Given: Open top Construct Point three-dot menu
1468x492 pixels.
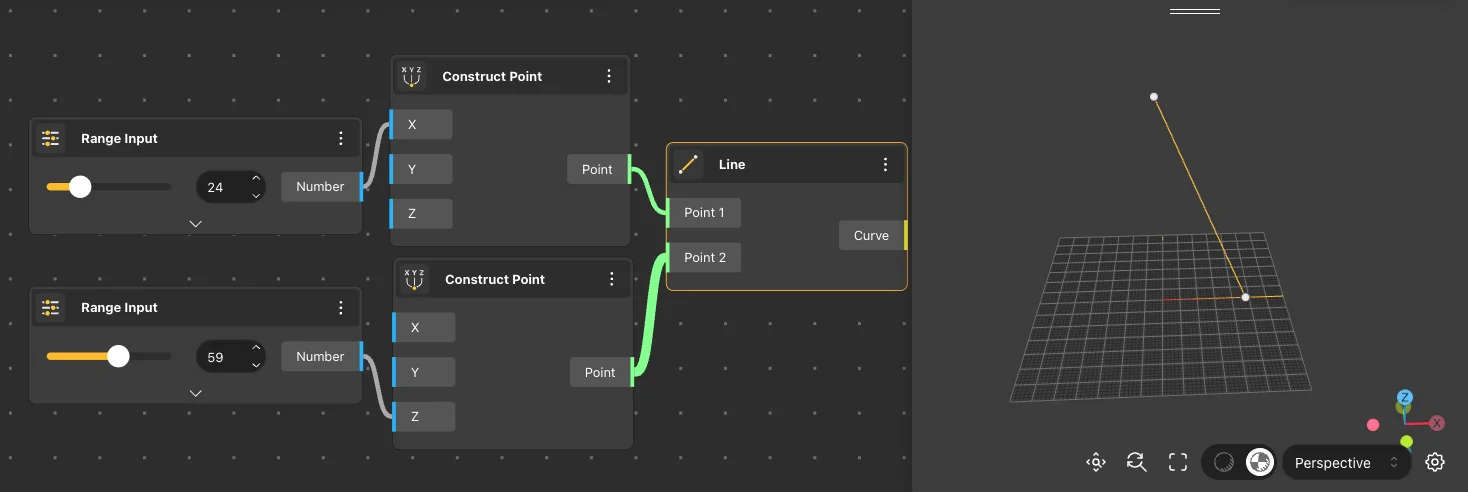Looking at the screenshot, I should [x=609, y=76].
